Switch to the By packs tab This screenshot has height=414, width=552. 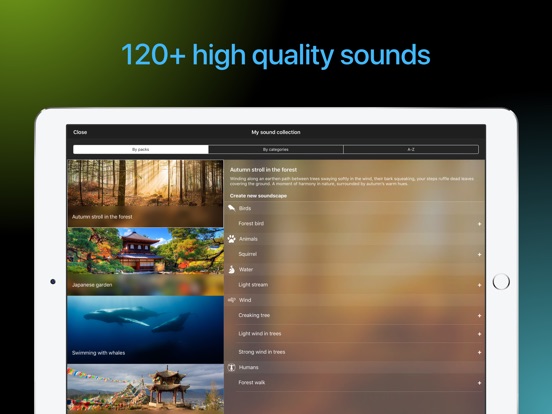[x=140, y=149]
